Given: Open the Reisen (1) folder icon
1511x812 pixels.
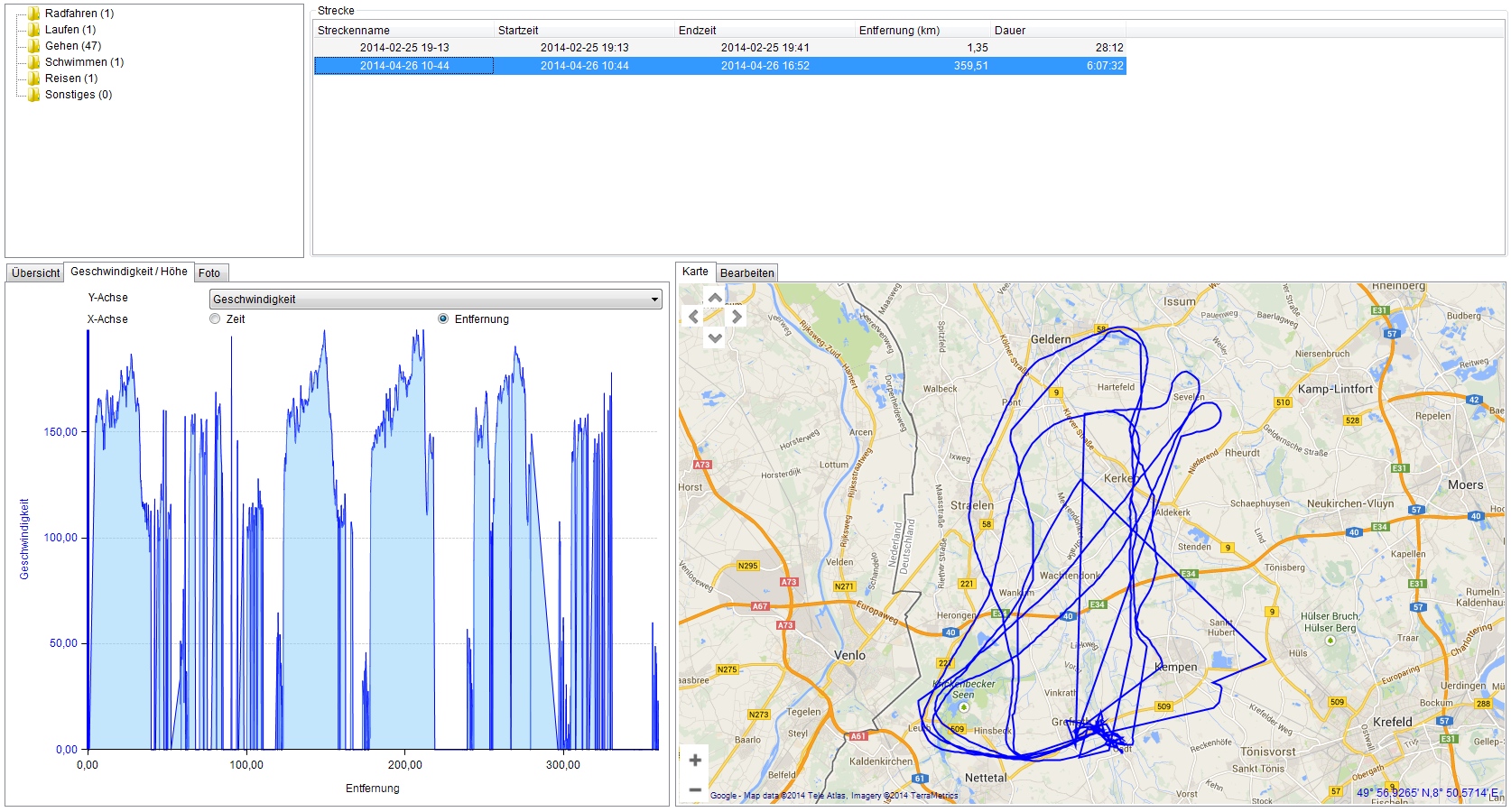Looking at the screenshot, I should pyautogui.click(x=34, y=78).
